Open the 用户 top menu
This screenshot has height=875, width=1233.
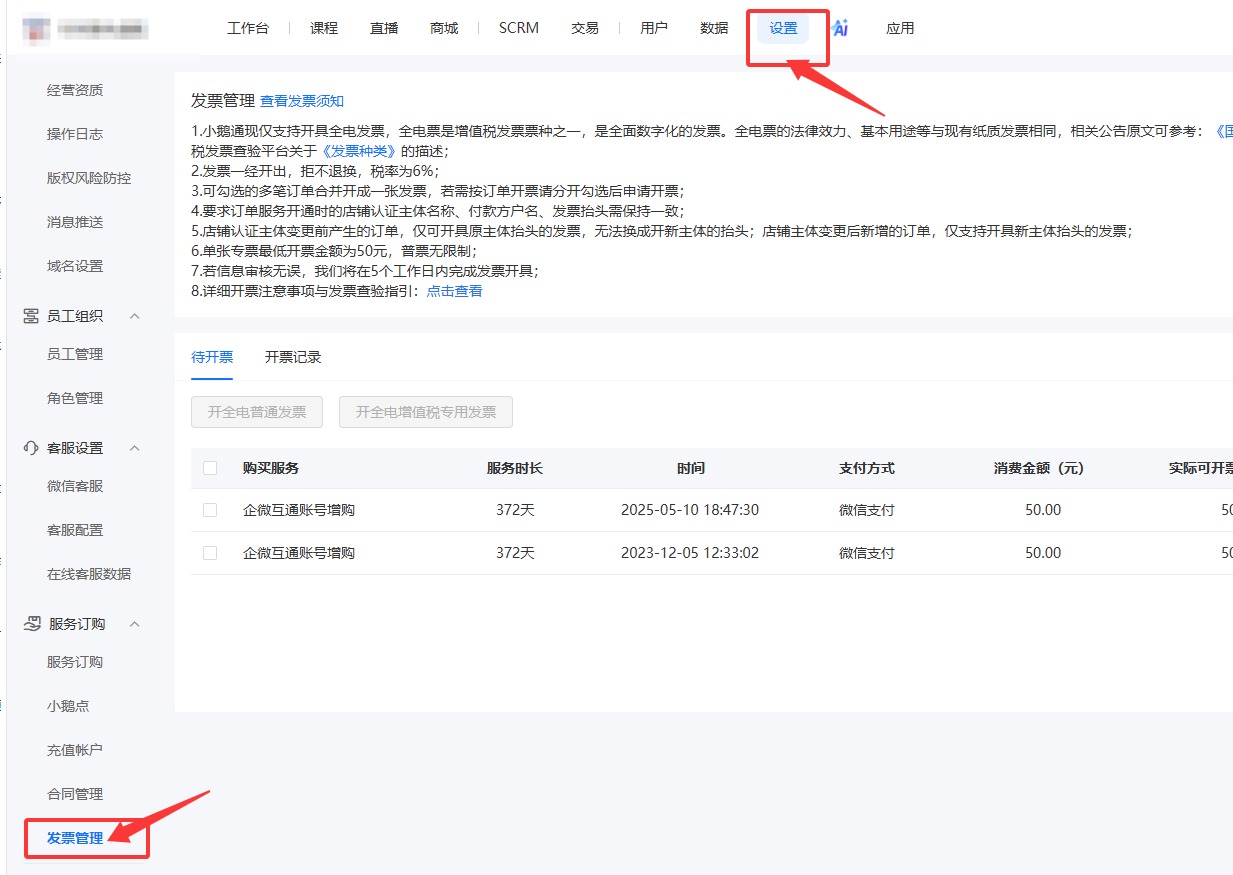click(654, 28)
